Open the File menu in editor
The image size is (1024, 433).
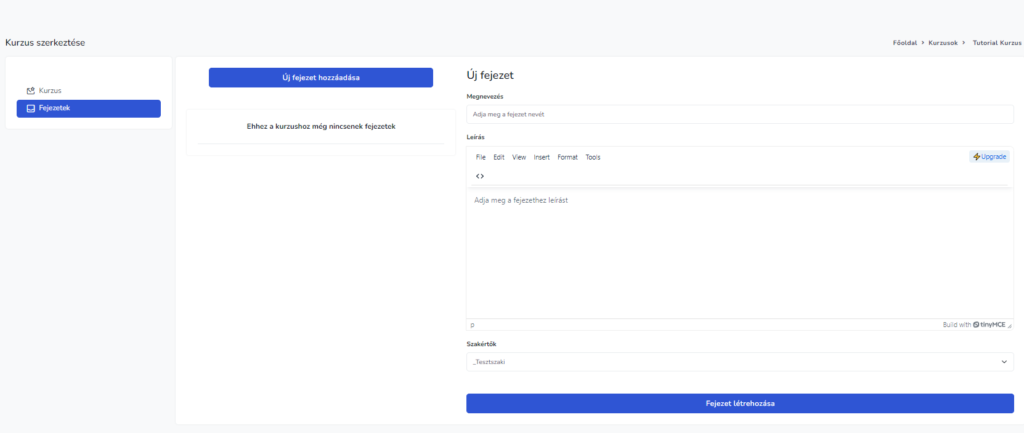click(481, 157)
